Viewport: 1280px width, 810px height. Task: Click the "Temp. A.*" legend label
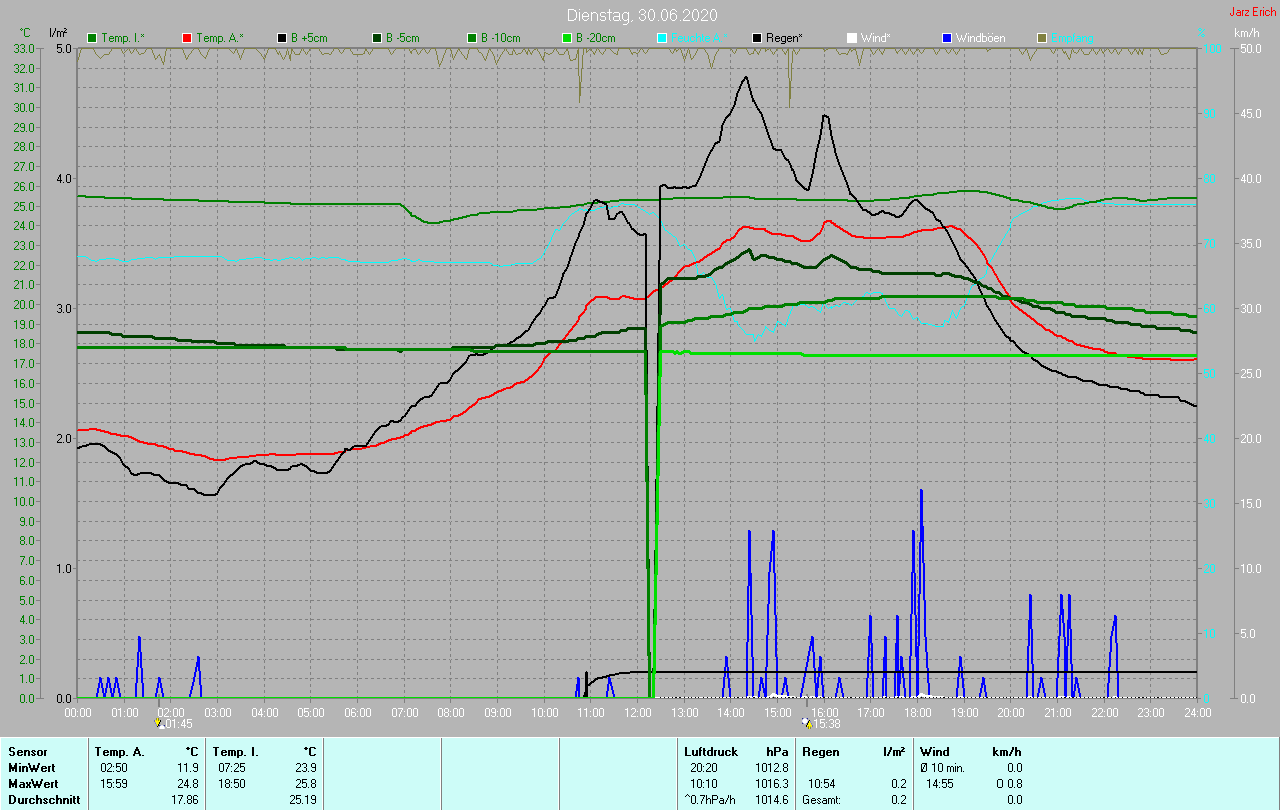point(220,38)
